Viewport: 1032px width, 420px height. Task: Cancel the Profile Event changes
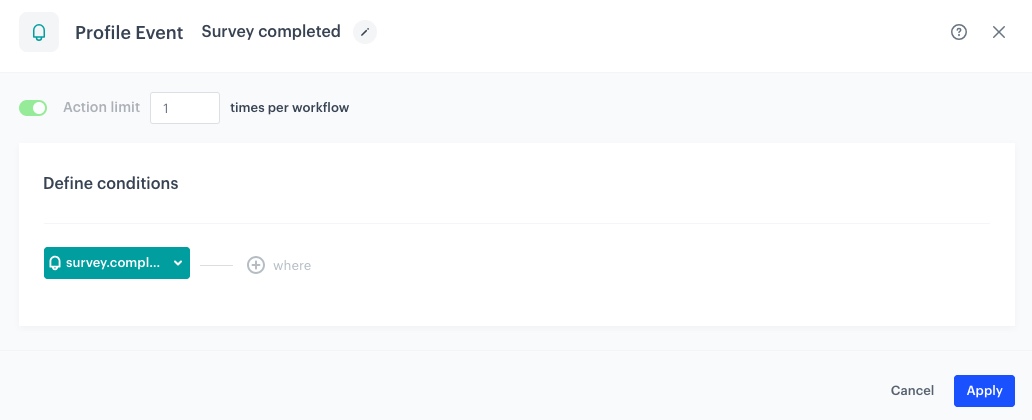(912, 391)
